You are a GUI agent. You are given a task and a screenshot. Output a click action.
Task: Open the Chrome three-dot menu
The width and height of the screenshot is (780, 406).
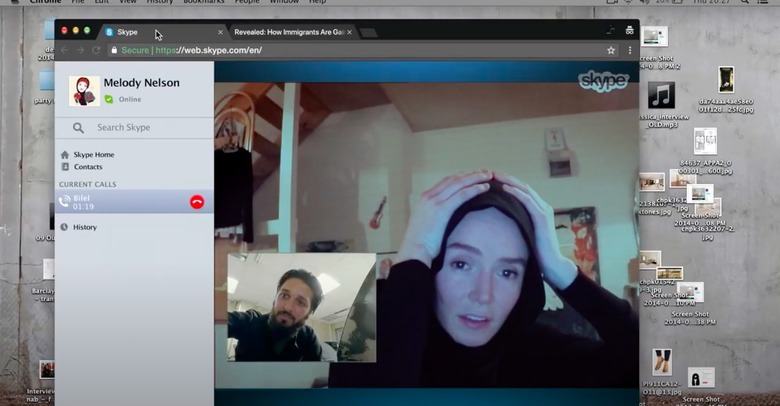tap(630, 50)
